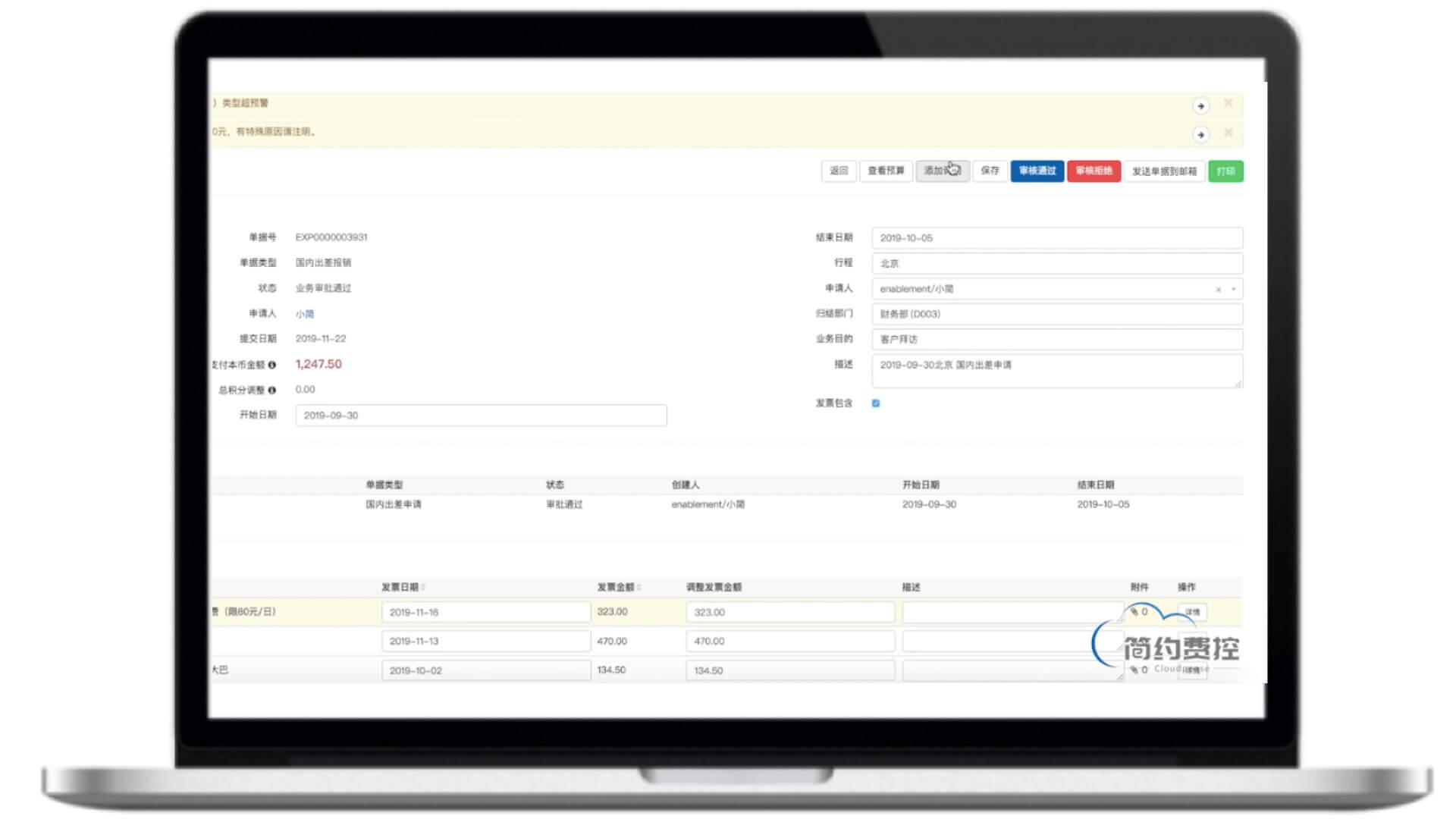Click the red 审核拒绝 button
Viewport: 1456px width, 819px height.
coord(1094,171)
